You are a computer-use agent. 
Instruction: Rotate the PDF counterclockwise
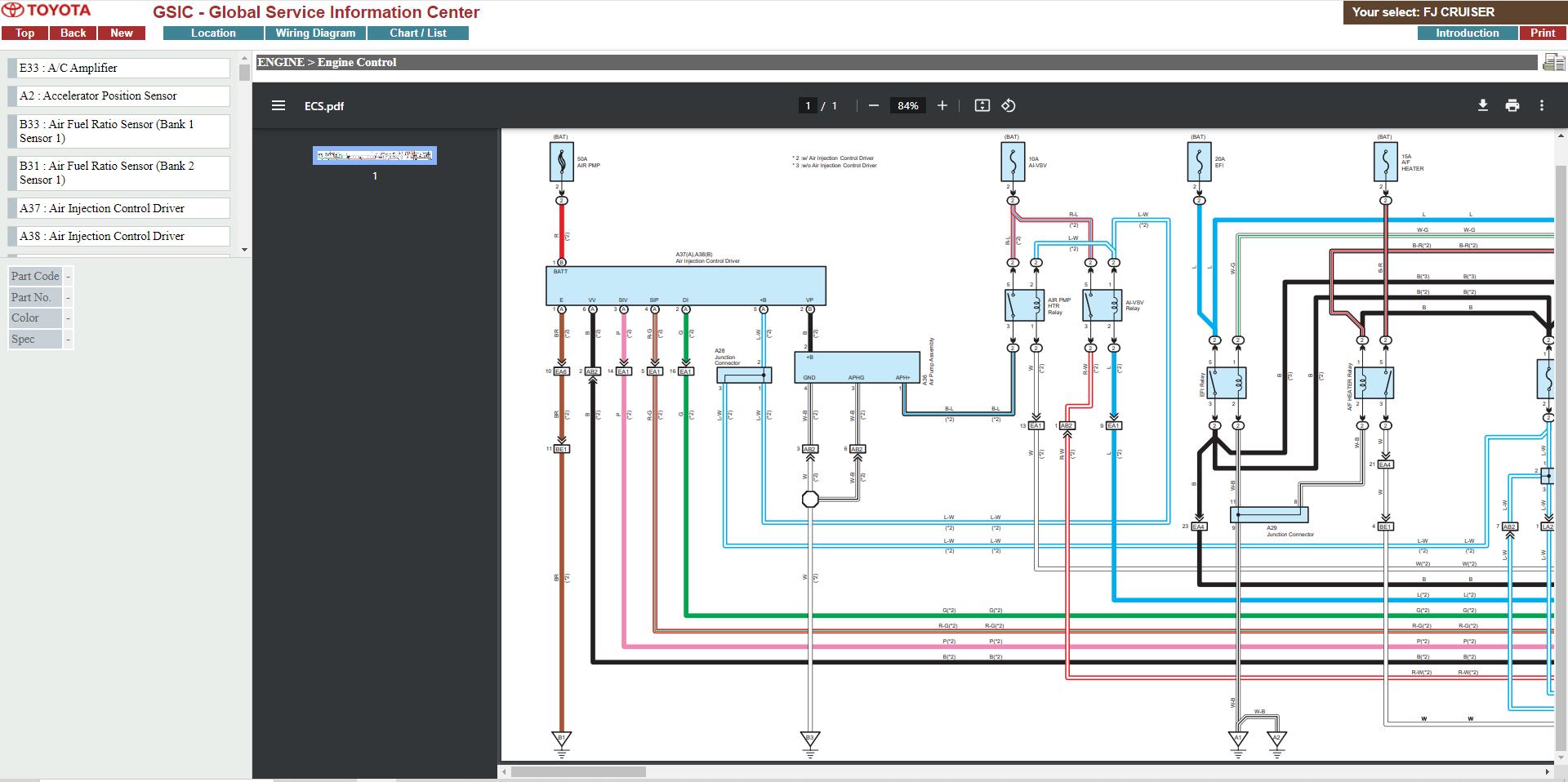(1009, 105)
